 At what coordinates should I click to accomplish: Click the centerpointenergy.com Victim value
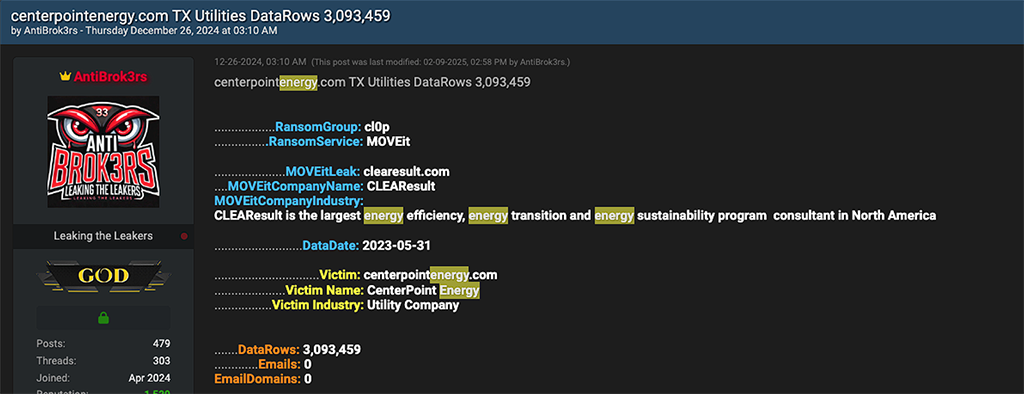[x=430, y=274]
